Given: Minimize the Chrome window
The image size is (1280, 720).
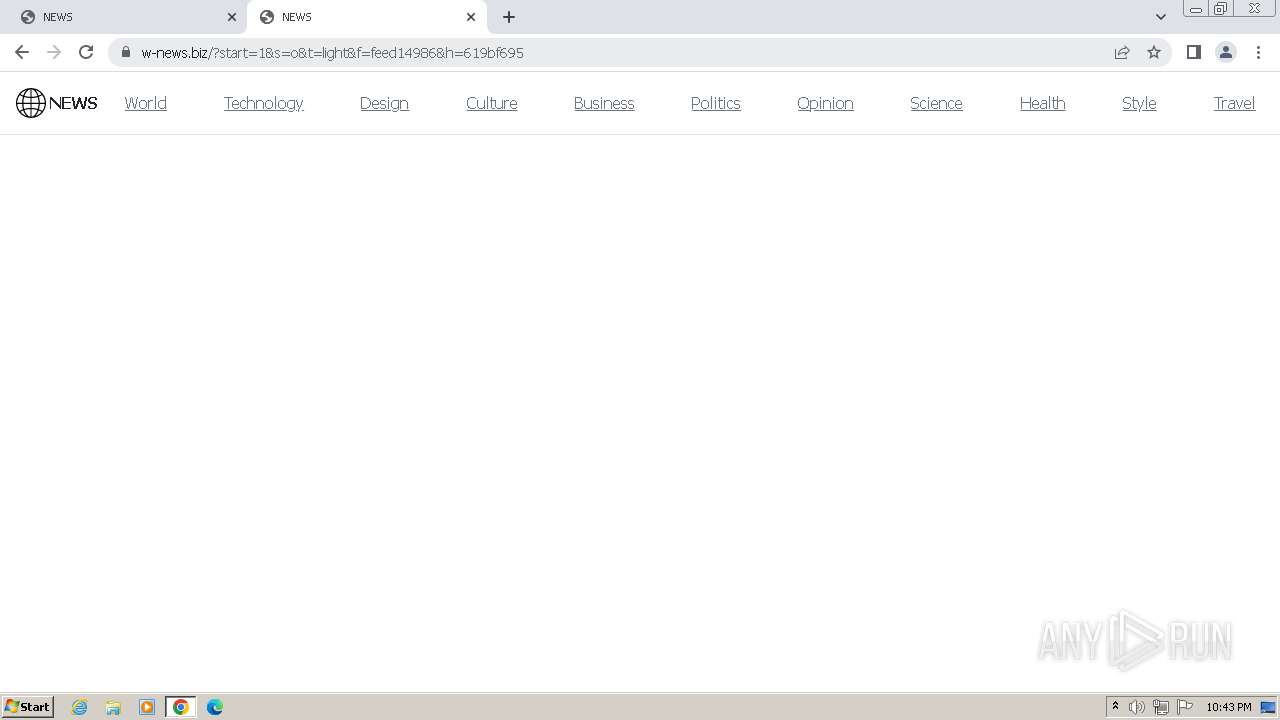Looking at the screenshot, I should point(1196,9).
